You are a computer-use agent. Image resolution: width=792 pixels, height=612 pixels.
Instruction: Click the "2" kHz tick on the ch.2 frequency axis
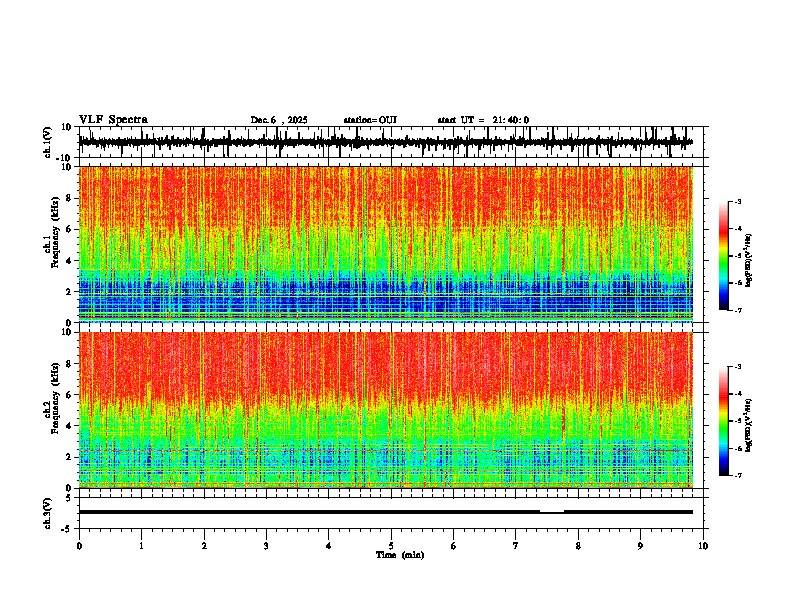70,457
